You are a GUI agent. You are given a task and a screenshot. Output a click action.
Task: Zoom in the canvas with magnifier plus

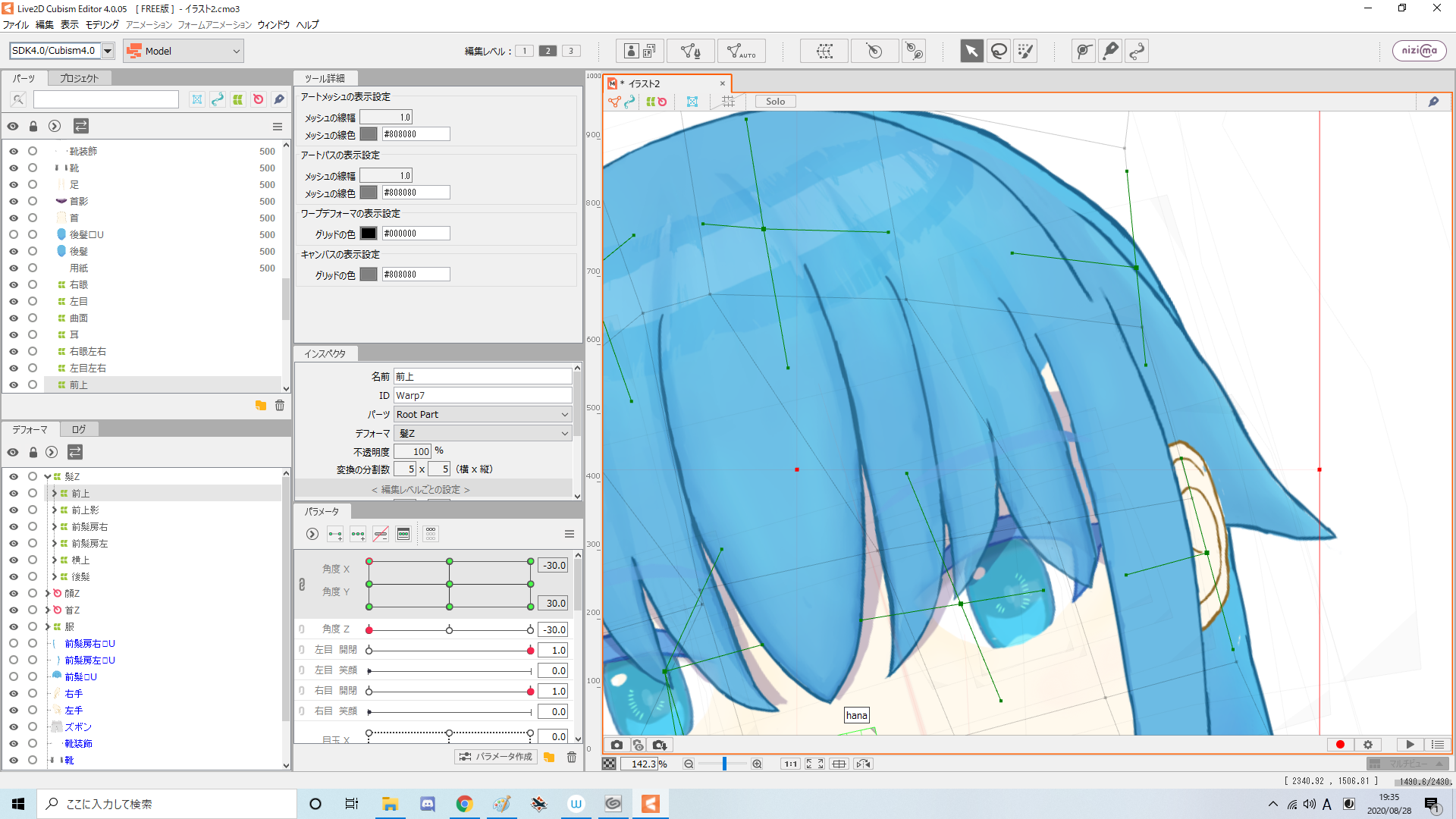[x=757, y=764]
